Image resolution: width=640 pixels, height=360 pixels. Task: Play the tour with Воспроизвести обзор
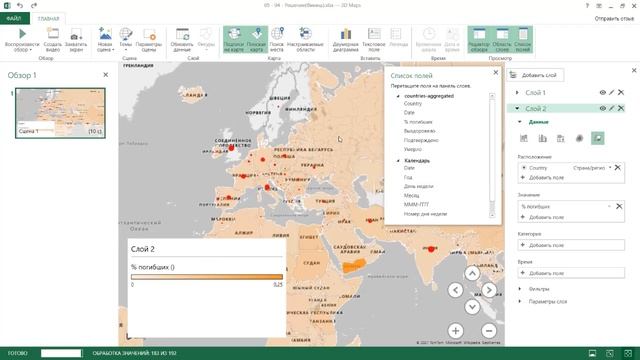22,40
